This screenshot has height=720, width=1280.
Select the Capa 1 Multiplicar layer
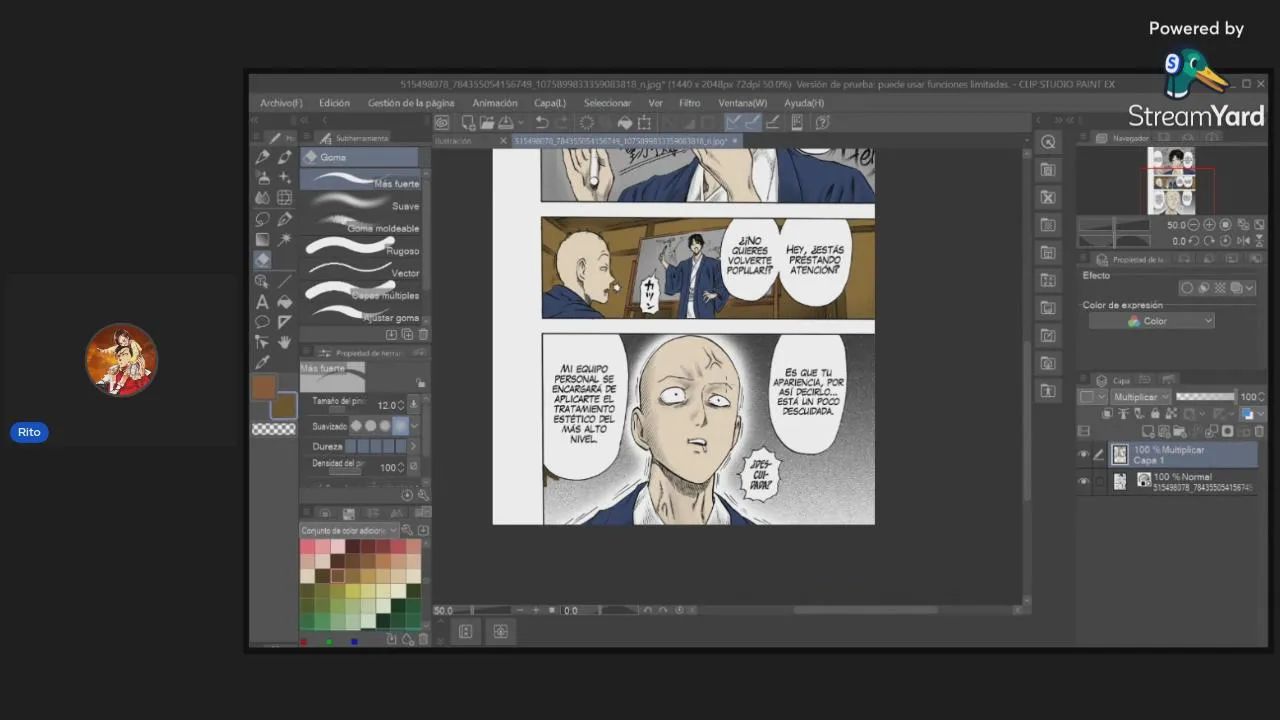tap(1182, 455)
